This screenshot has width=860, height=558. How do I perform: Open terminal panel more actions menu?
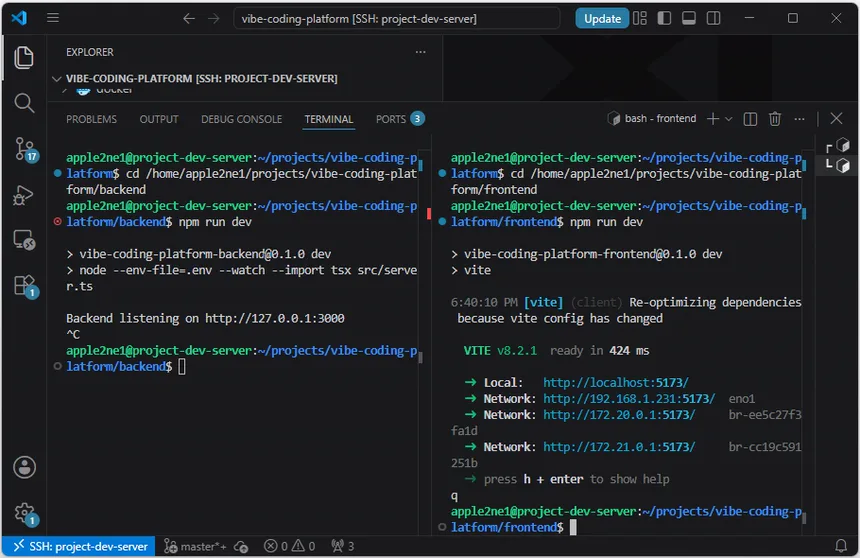(799, 119)
